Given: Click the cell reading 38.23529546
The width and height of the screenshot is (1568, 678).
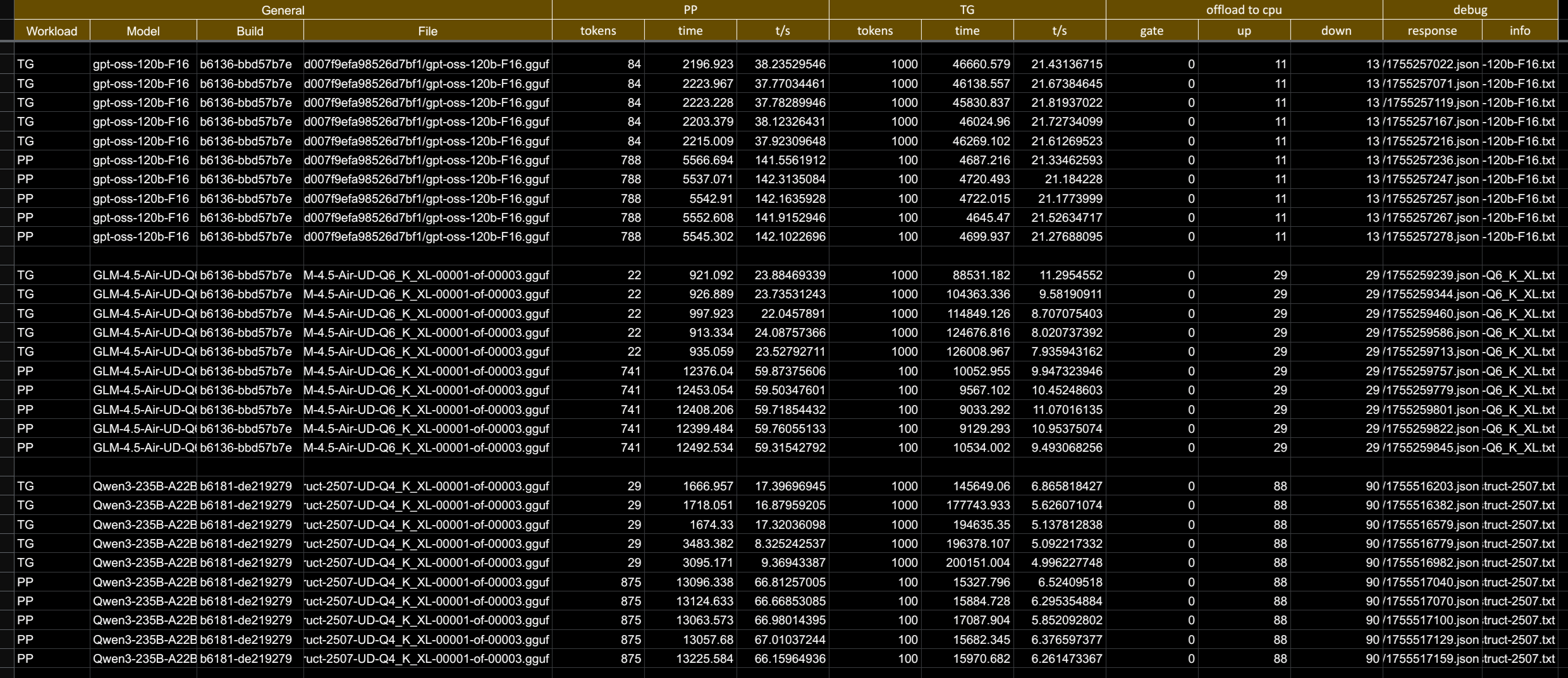Looking at the screenshot, I should 783,64.
